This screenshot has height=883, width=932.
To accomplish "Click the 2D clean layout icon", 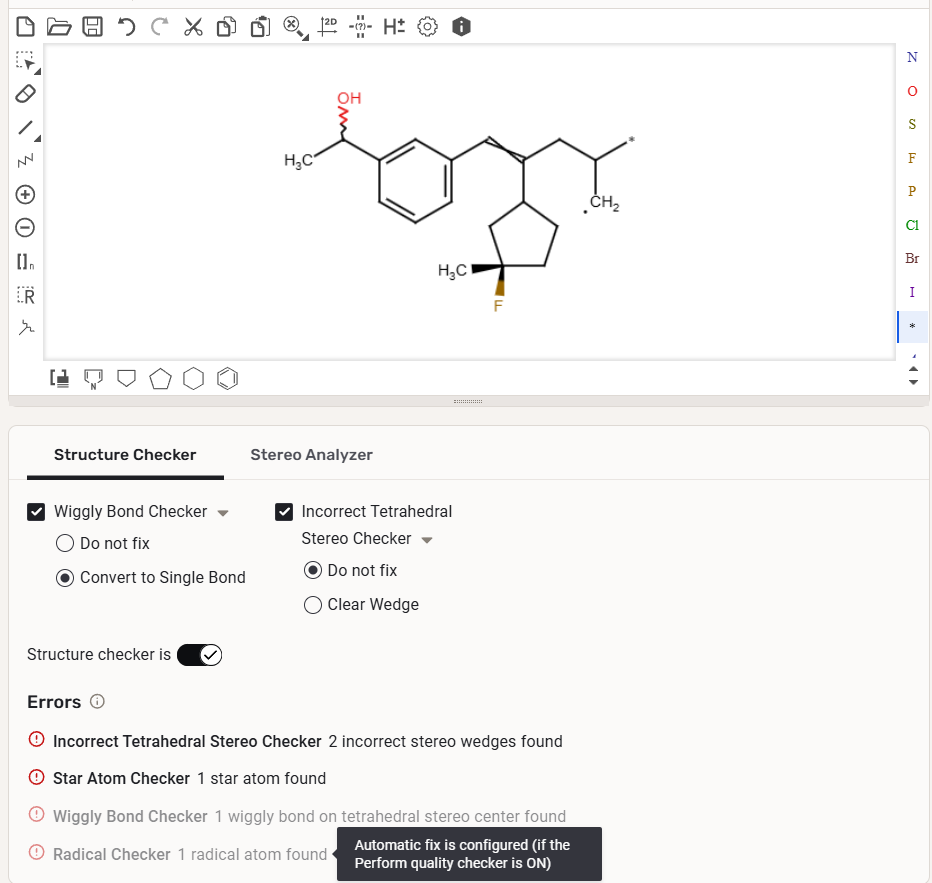I will tap(327, 27).
